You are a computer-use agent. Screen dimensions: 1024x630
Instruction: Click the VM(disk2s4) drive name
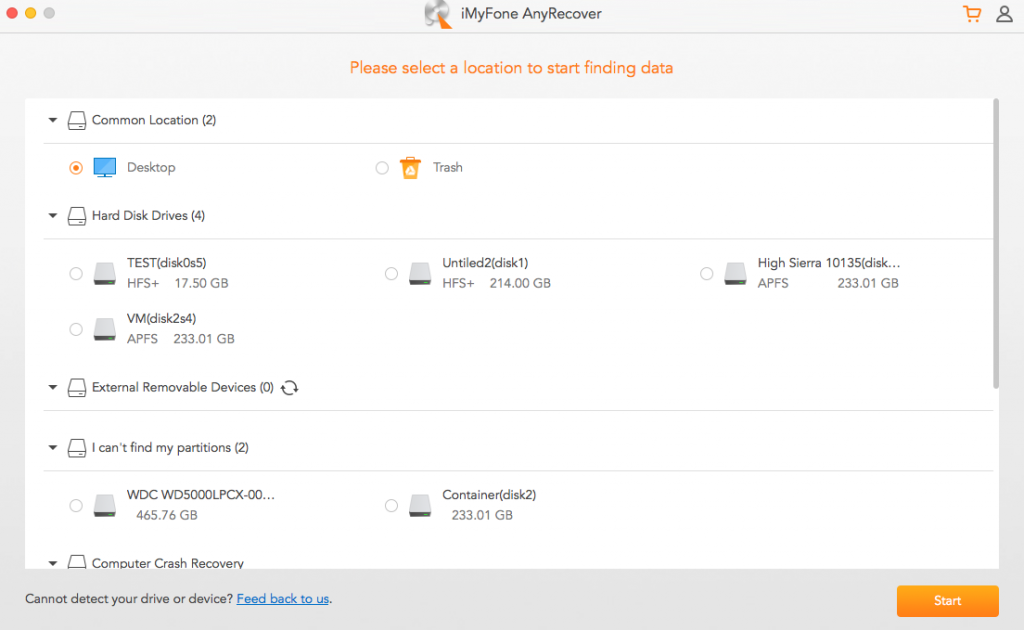coord(161,319)
